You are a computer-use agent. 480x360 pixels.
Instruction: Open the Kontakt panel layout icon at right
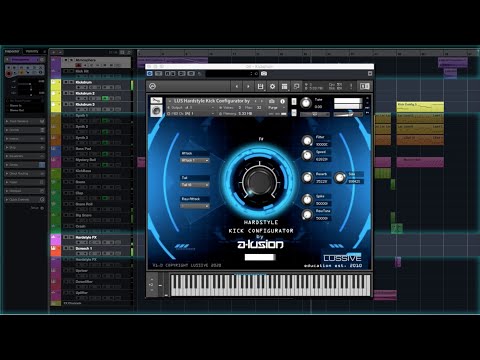click(365, 86)
